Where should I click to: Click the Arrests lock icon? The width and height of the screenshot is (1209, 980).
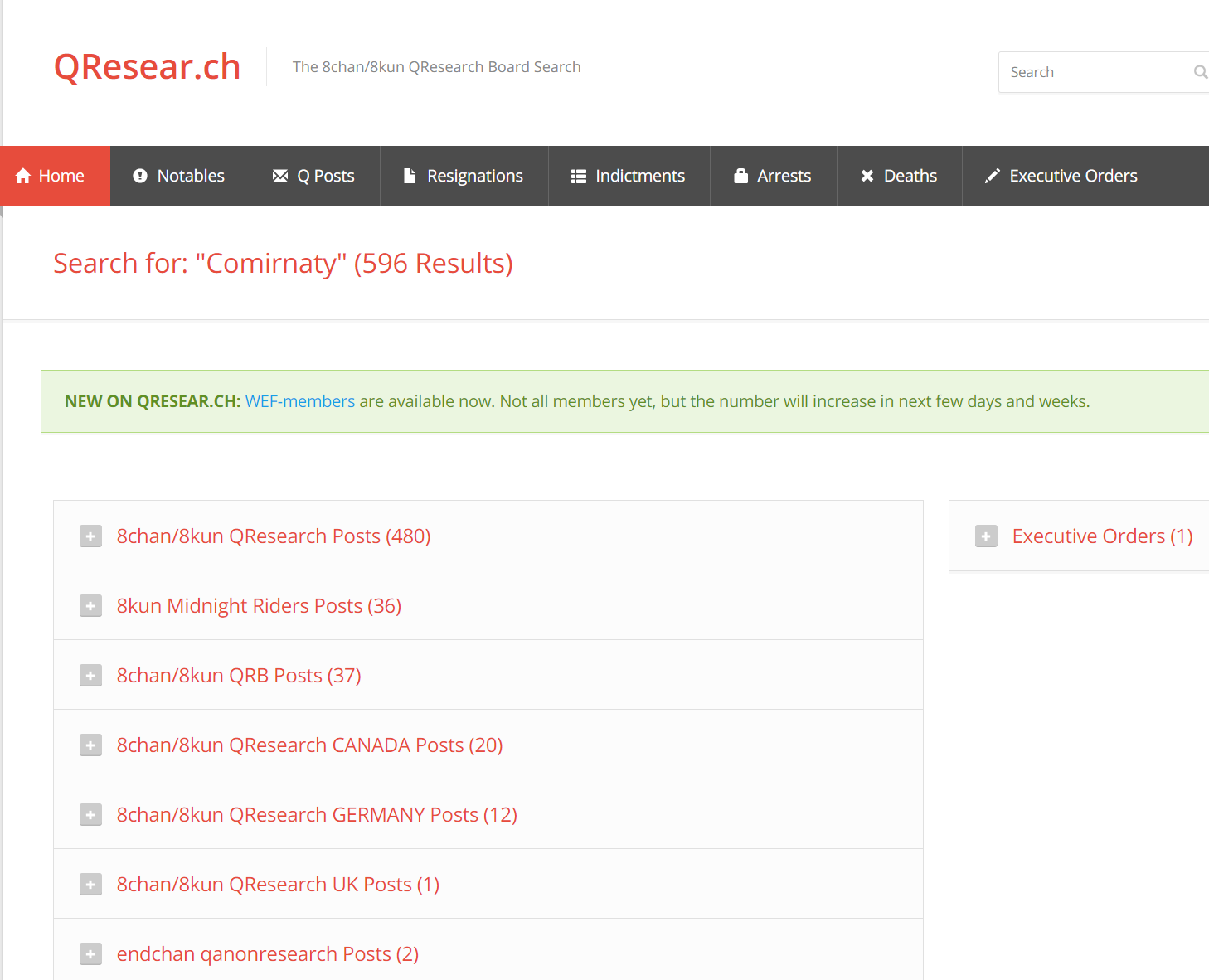click(x=741, y=176)
